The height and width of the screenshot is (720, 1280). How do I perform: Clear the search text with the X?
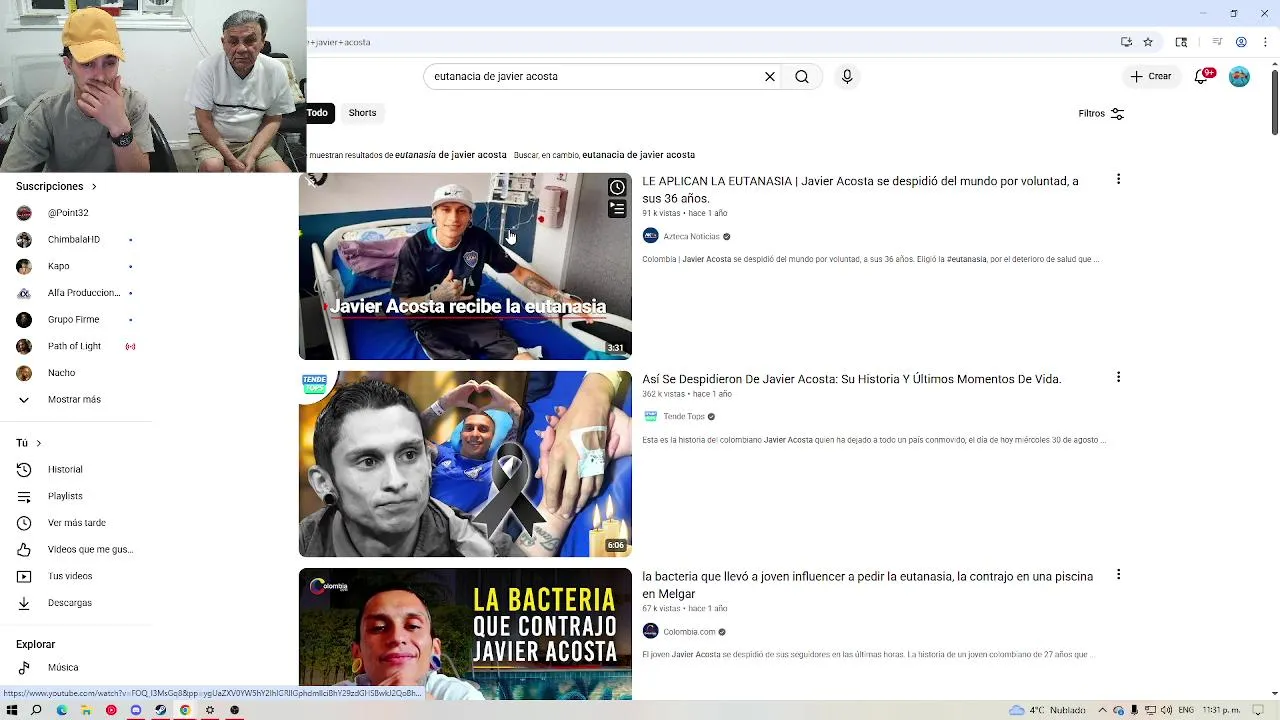pos(770,76)
